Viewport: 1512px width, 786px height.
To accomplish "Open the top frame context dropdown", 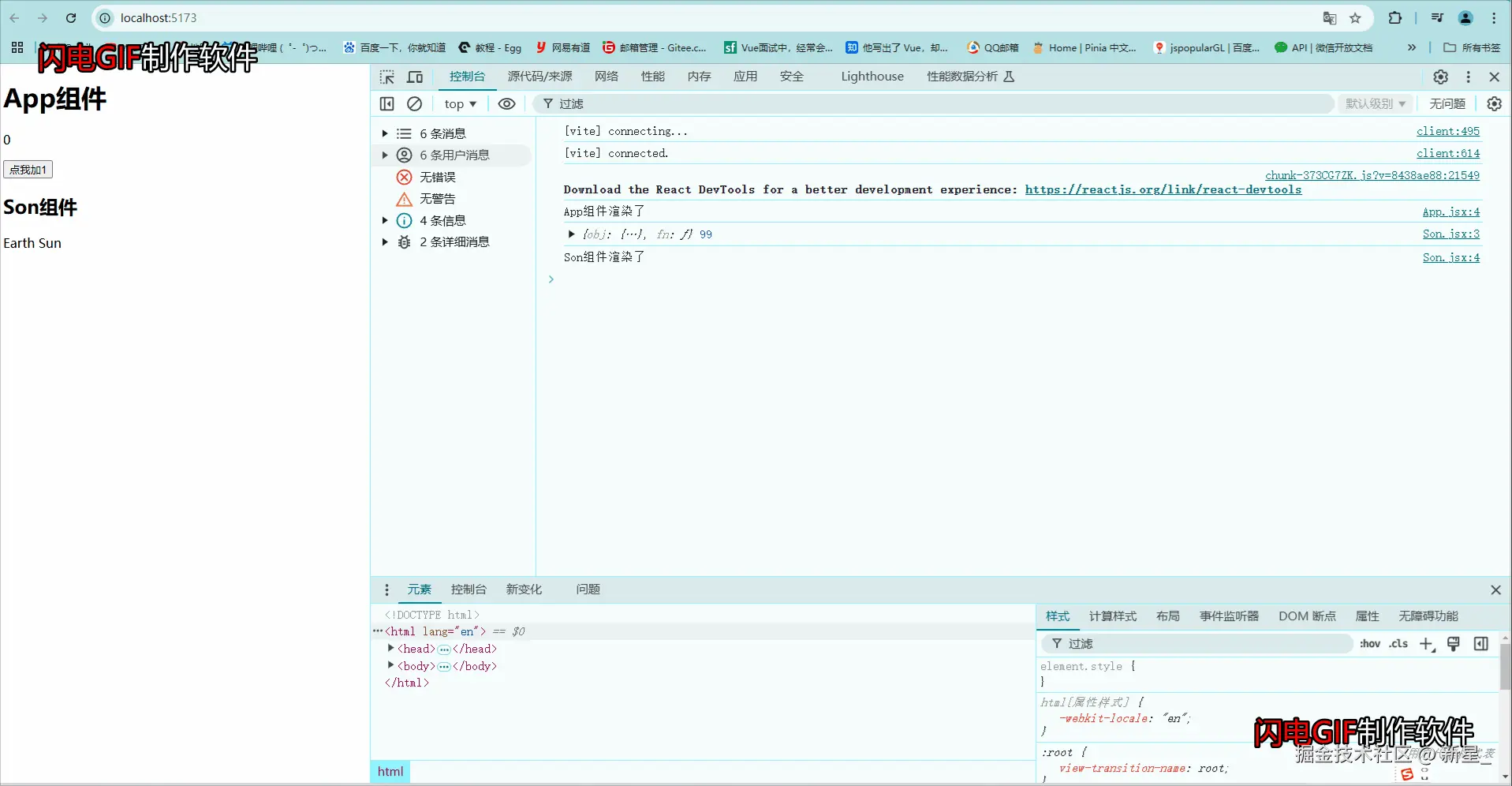I will pos(460,103).
